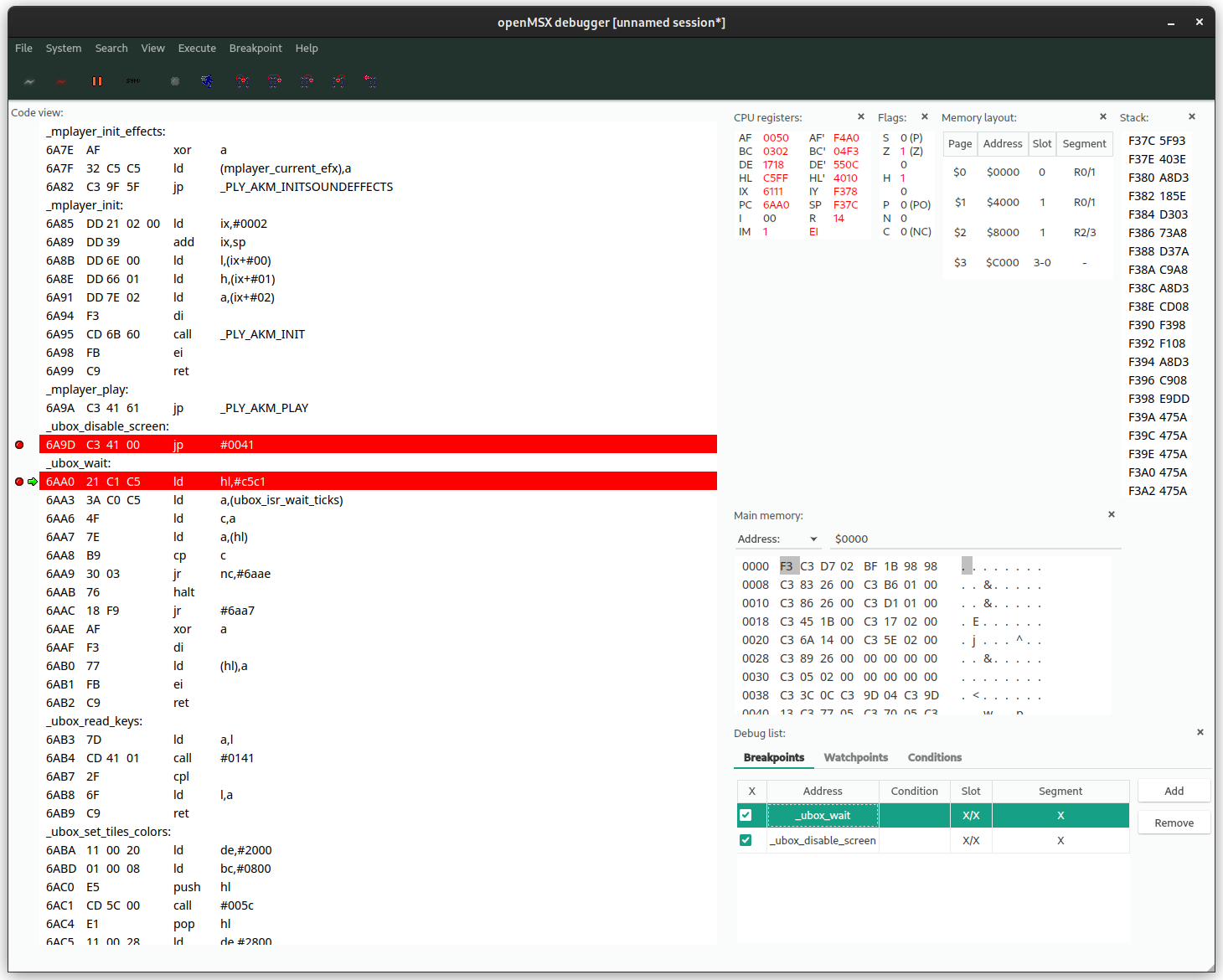Screen dimensions: 1223x980
Task: Close the Debug list panel
Action: 1200,732
